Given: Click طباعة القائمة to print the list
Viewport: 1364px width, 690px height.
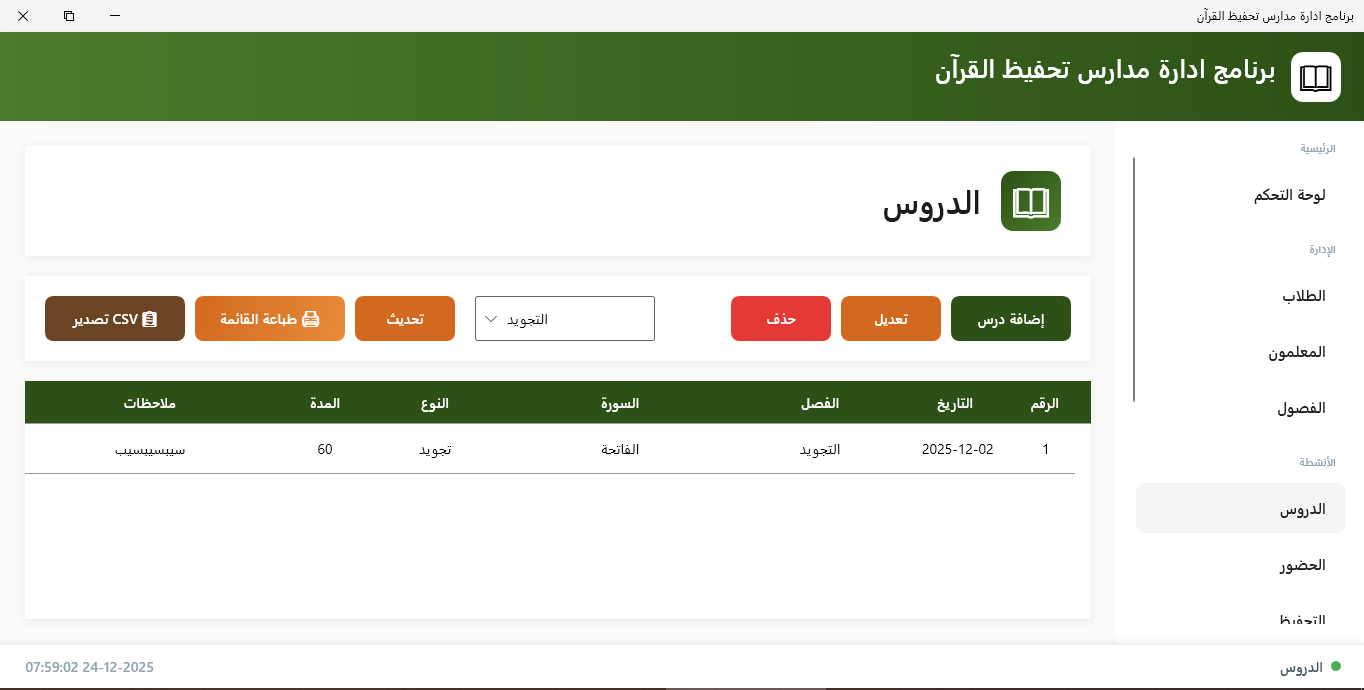Looking at the screenshot, I should (269, 318).
